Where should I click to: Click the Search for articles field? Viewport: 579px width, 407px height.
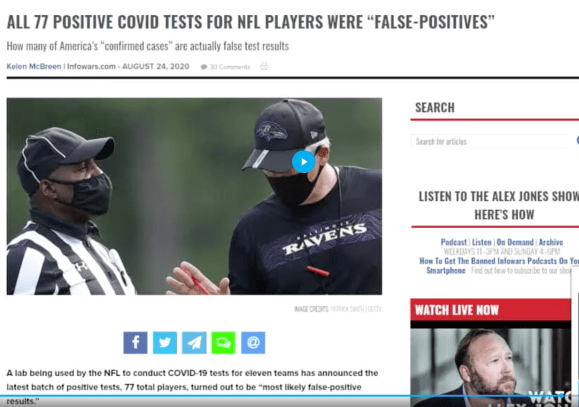tap(491, 141)
